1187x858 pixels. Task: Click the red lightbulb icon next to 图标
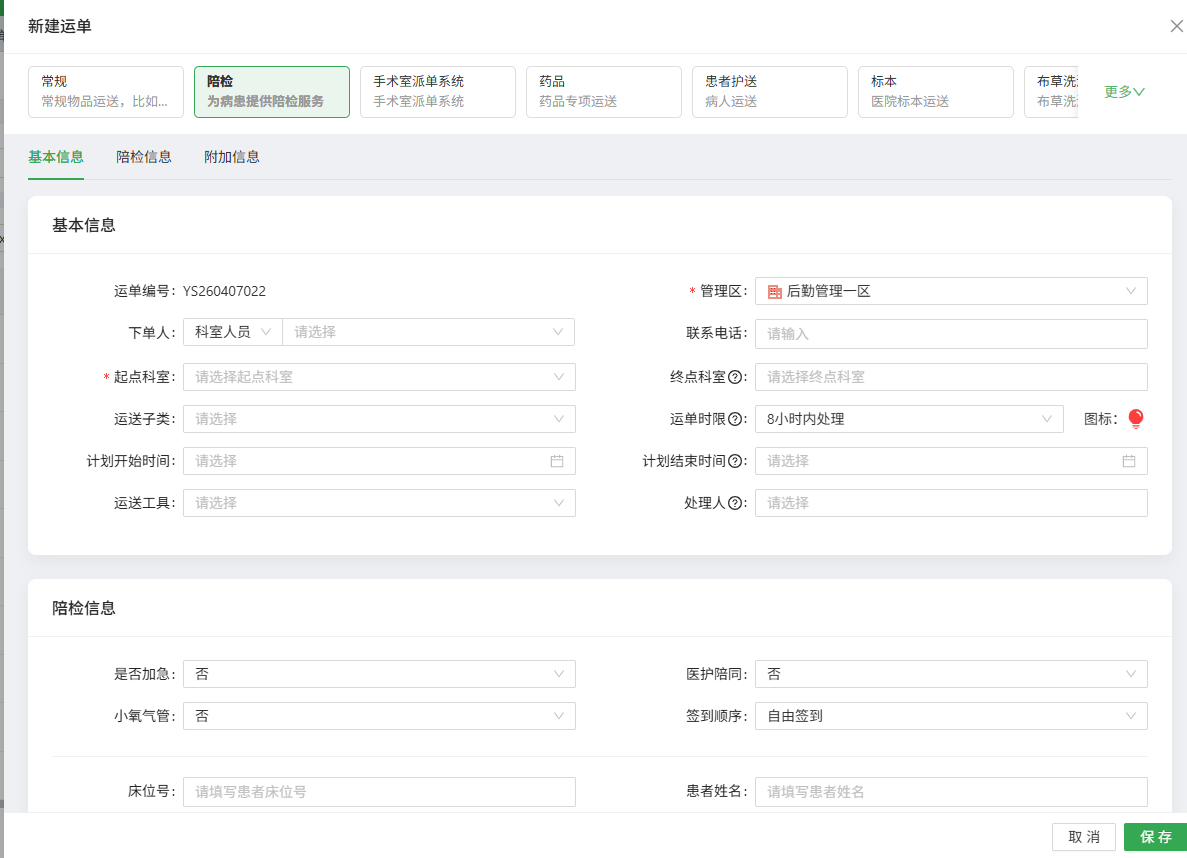click(1135, 419)
